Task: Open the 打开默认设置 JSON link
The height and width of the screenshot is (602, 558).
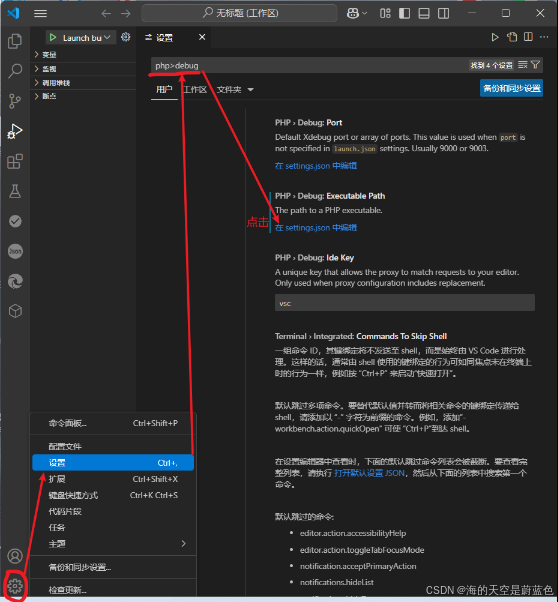Action: [x=369, y=473]
